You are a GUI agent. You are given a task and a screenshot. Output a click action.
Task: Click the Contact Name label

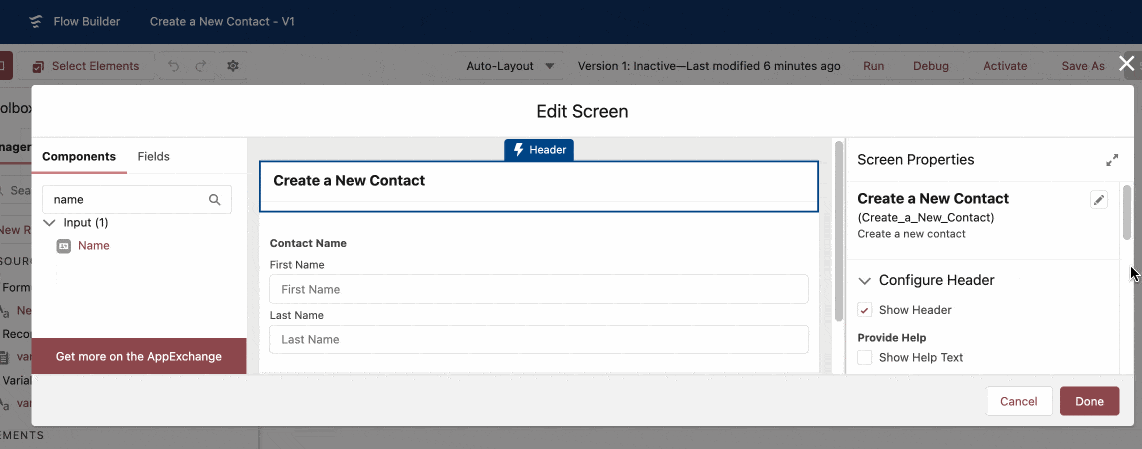point(308,243)
